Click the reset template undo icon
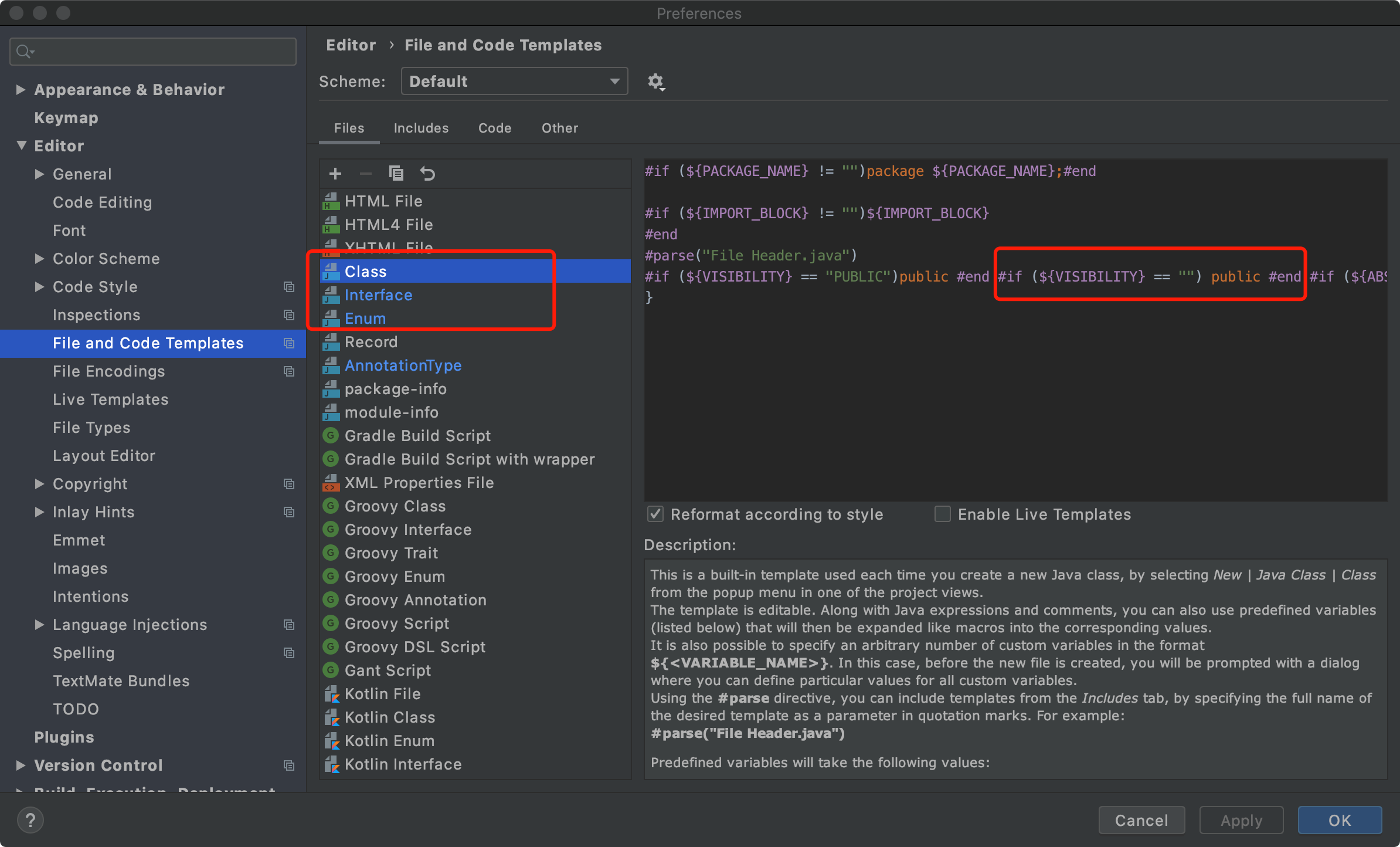 click(x=427, y=173)
